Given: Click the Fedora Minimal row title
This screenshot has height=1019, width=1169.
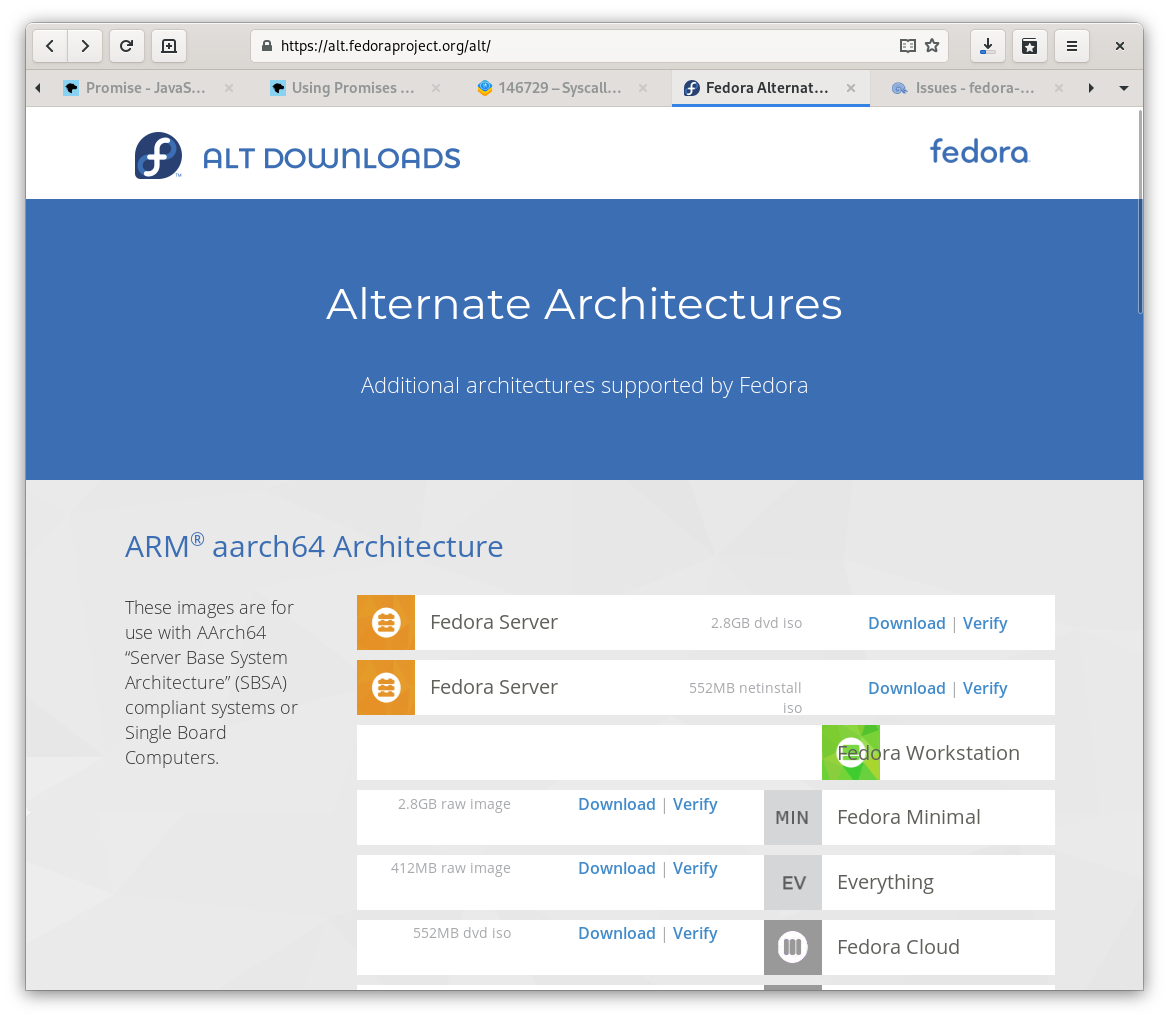Looking at the screenshot, I should [909, 817].
